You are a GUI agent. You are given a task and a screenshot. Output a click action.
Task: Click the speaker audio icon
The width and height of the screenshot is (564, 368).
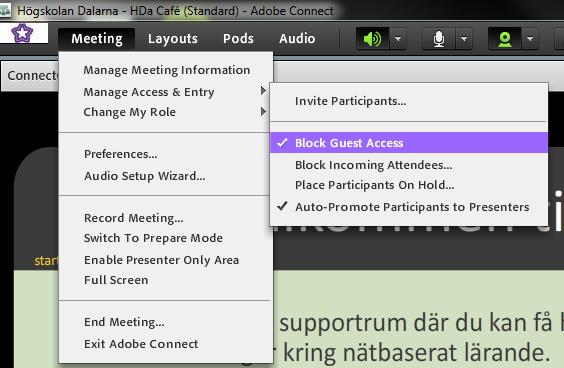(x=372, y=38)
